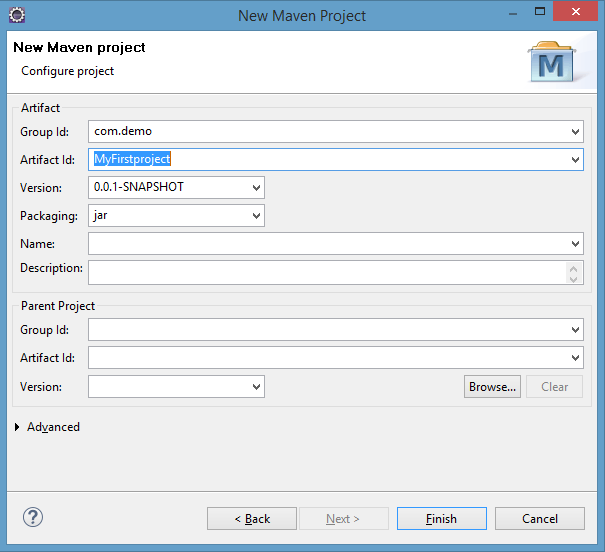Screen dimensions: 605x552
Task: Open the Name field dropdown arrow
Action: (575, 243)
